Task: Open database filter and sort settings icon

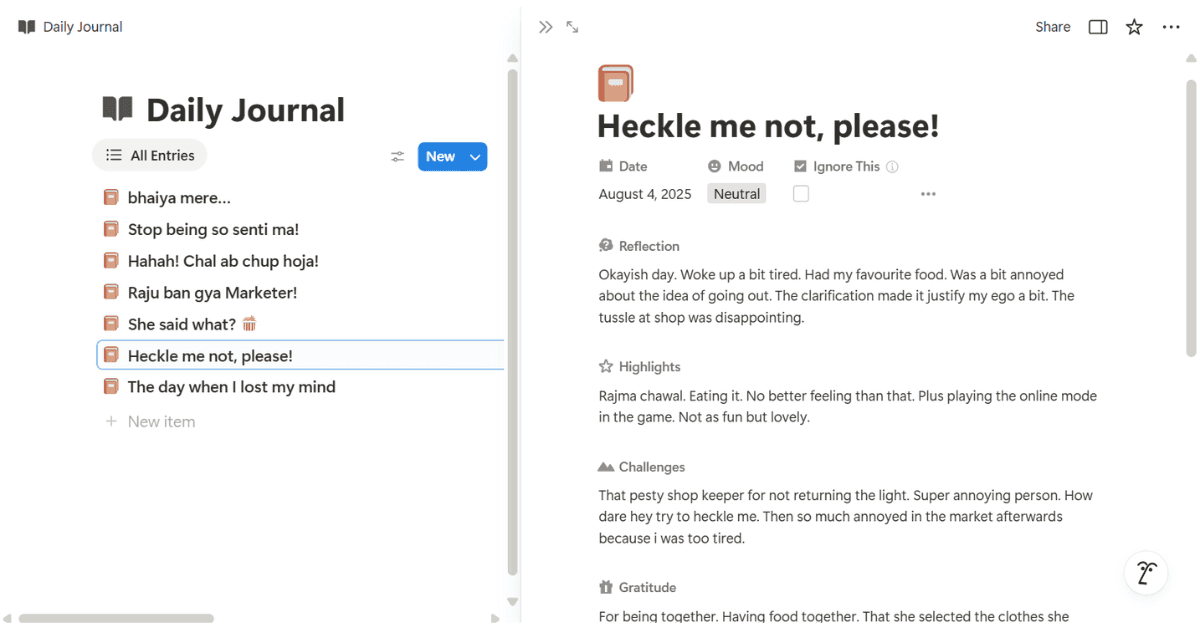Action: pos(398,156)
